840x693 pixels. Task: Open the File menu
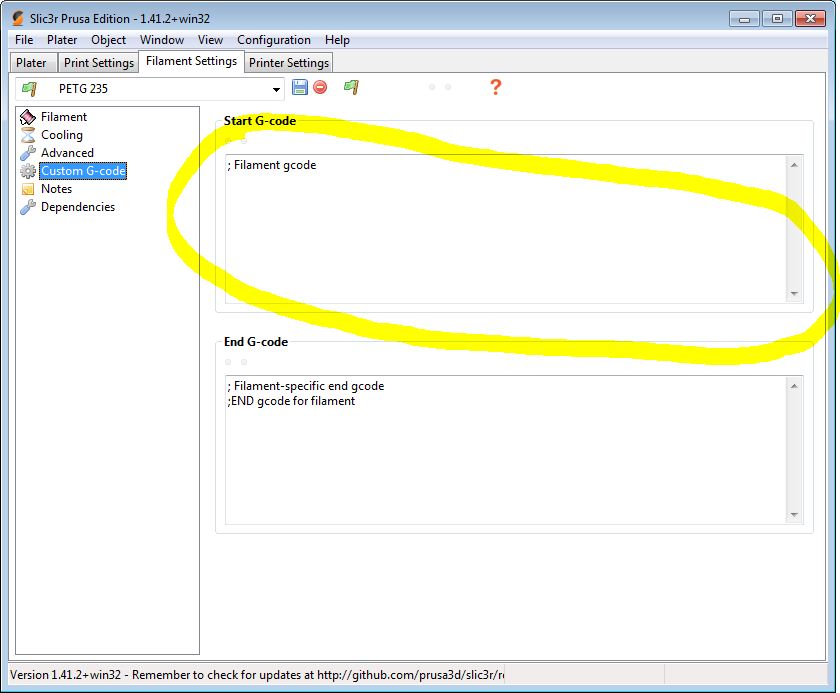(x=24, y=40)
